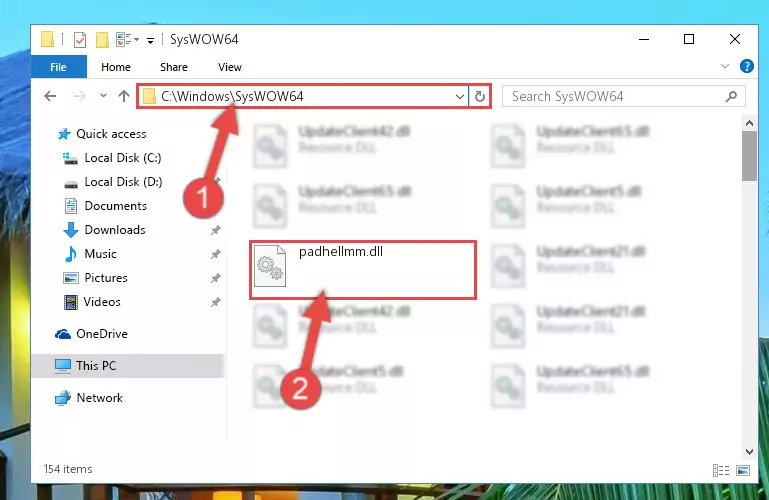Viewport: 769px width, 500px height.
Task: Click the scroll down arrow of file list
Action: pos(749,451)
